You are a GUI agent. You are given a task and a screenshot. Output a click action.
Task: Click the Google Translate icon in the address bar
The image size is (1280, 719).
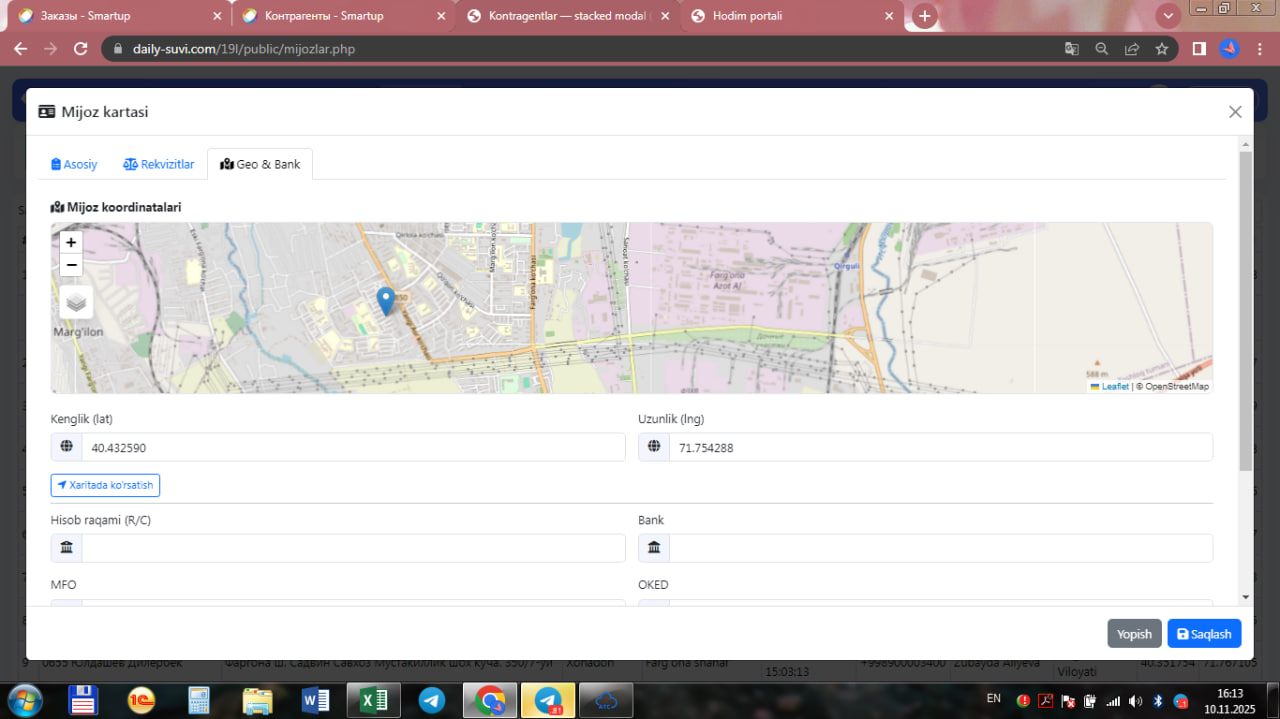pyautogui.click(x=1071, y=48)
